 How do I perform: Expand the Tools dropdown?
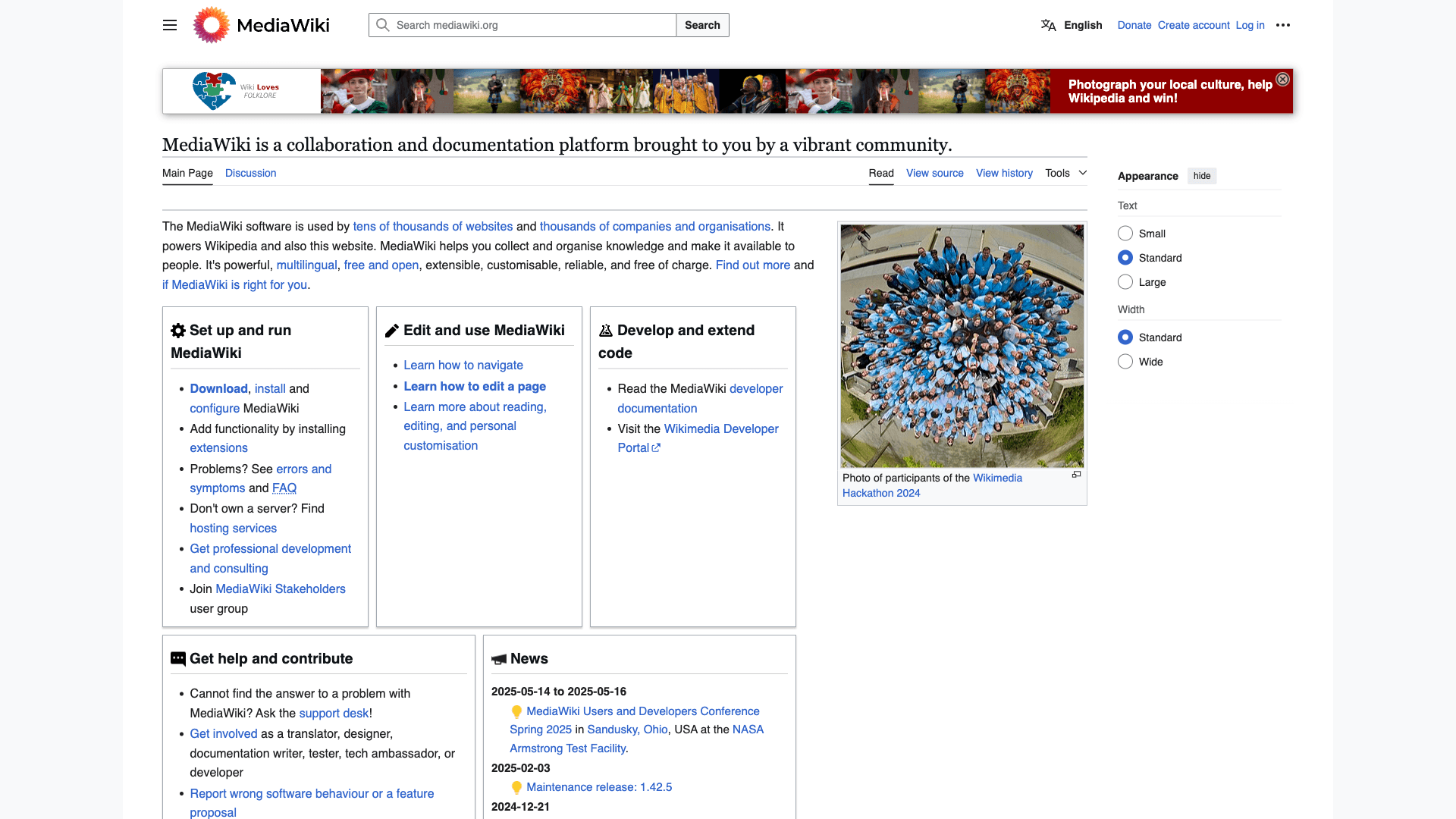tap(1066, 173)
